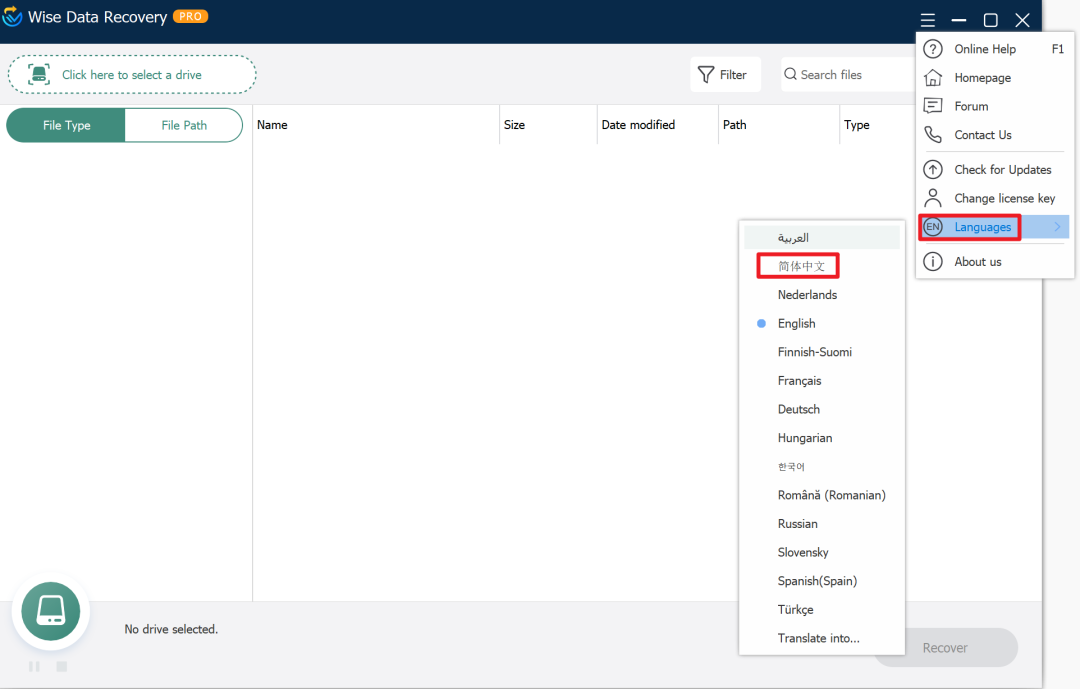The image size is (1080, 689).
Task: Click the Change license key person icon
Action: pyautogui.click(x=933, y=198)
